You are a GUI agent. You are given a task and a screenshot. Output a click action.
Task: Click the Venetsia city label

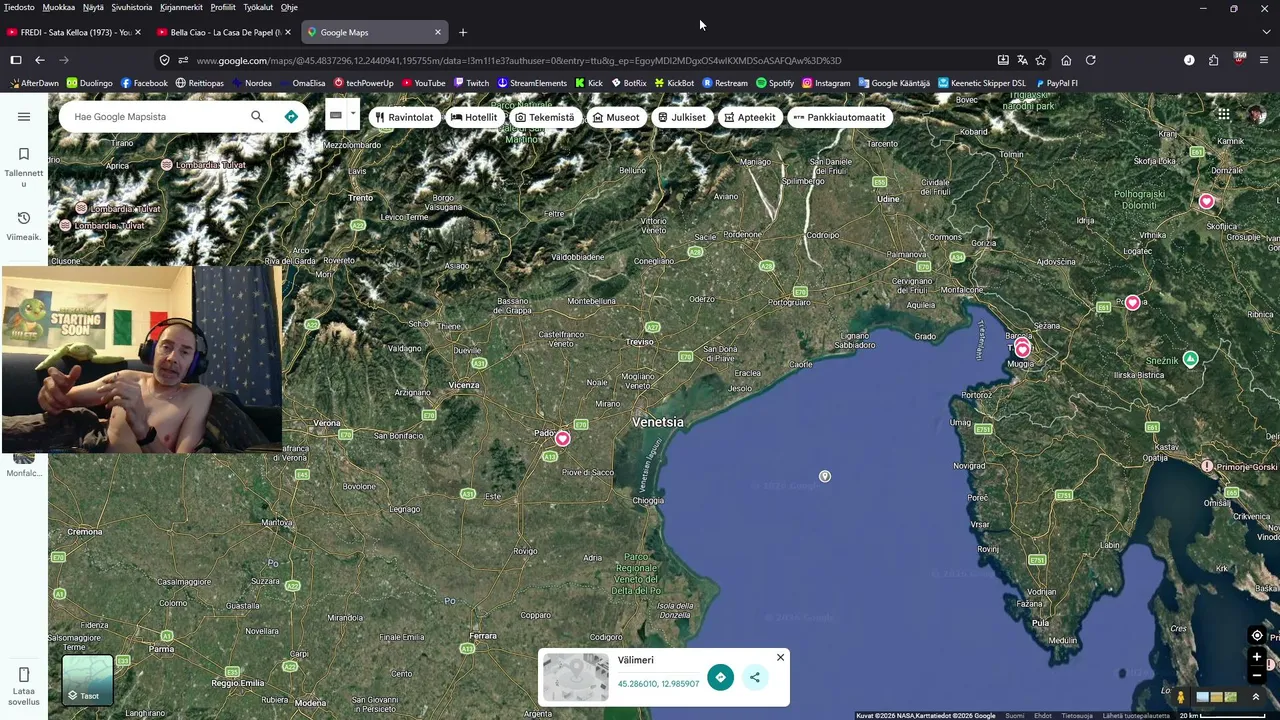click(658, 422)
